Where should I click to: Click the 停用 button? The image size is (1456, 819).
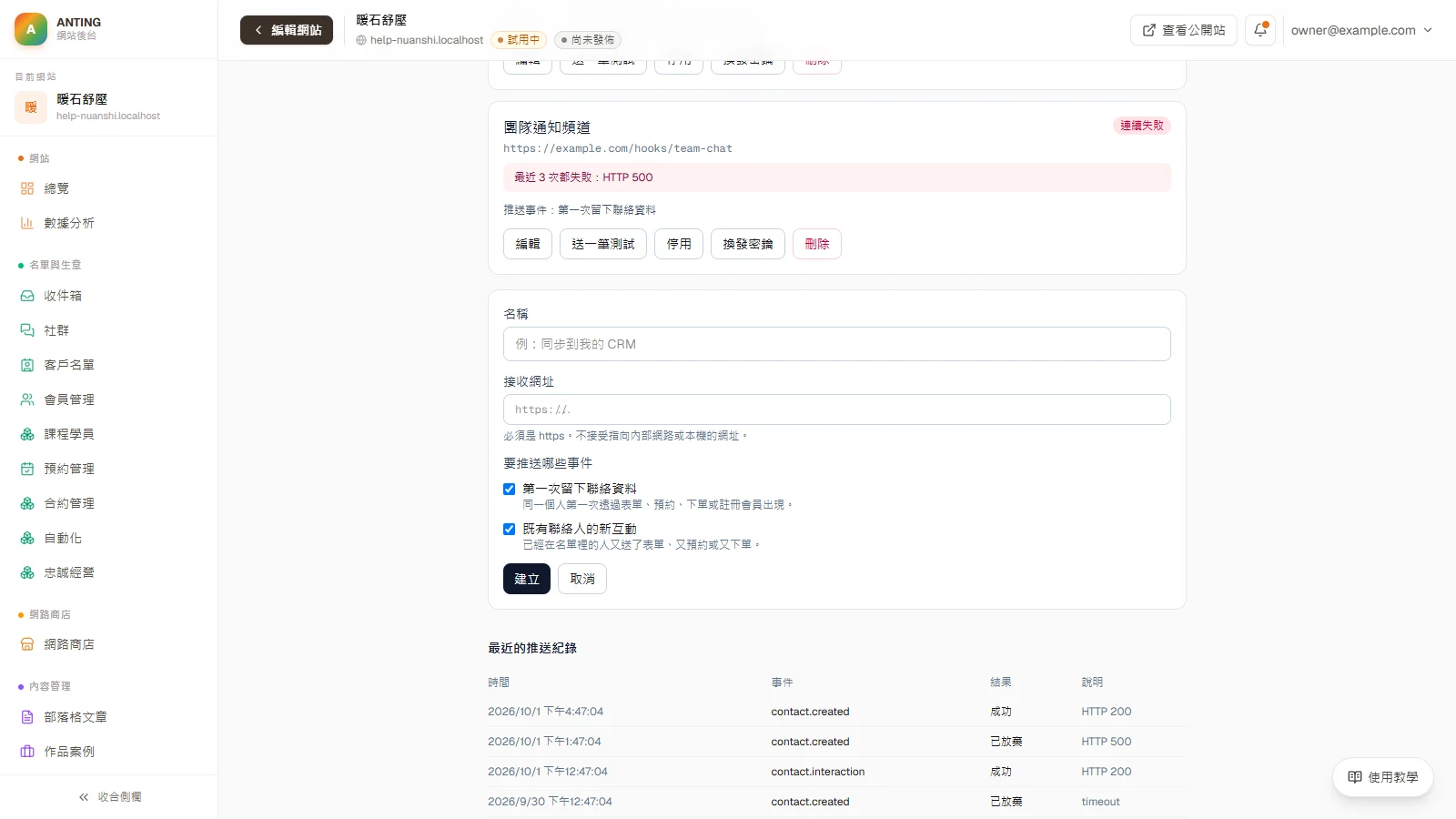(x=679, y=244)
